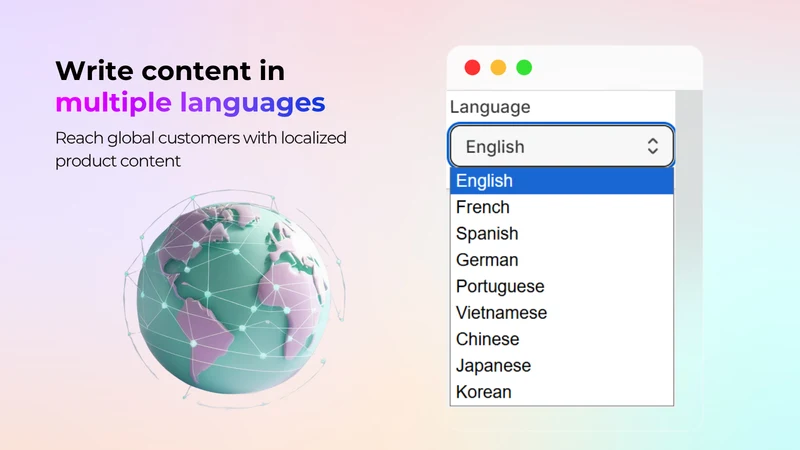Select English from the language list

(561, 181)
